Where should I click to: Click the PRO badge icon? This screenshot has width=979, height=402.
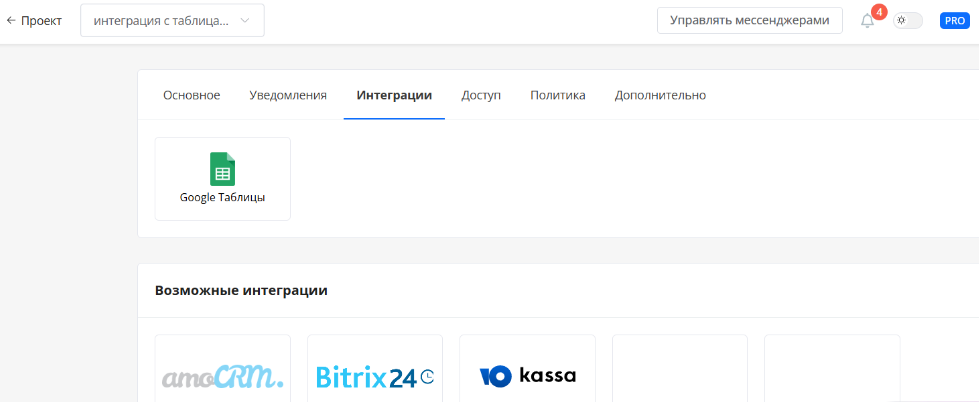953,21
